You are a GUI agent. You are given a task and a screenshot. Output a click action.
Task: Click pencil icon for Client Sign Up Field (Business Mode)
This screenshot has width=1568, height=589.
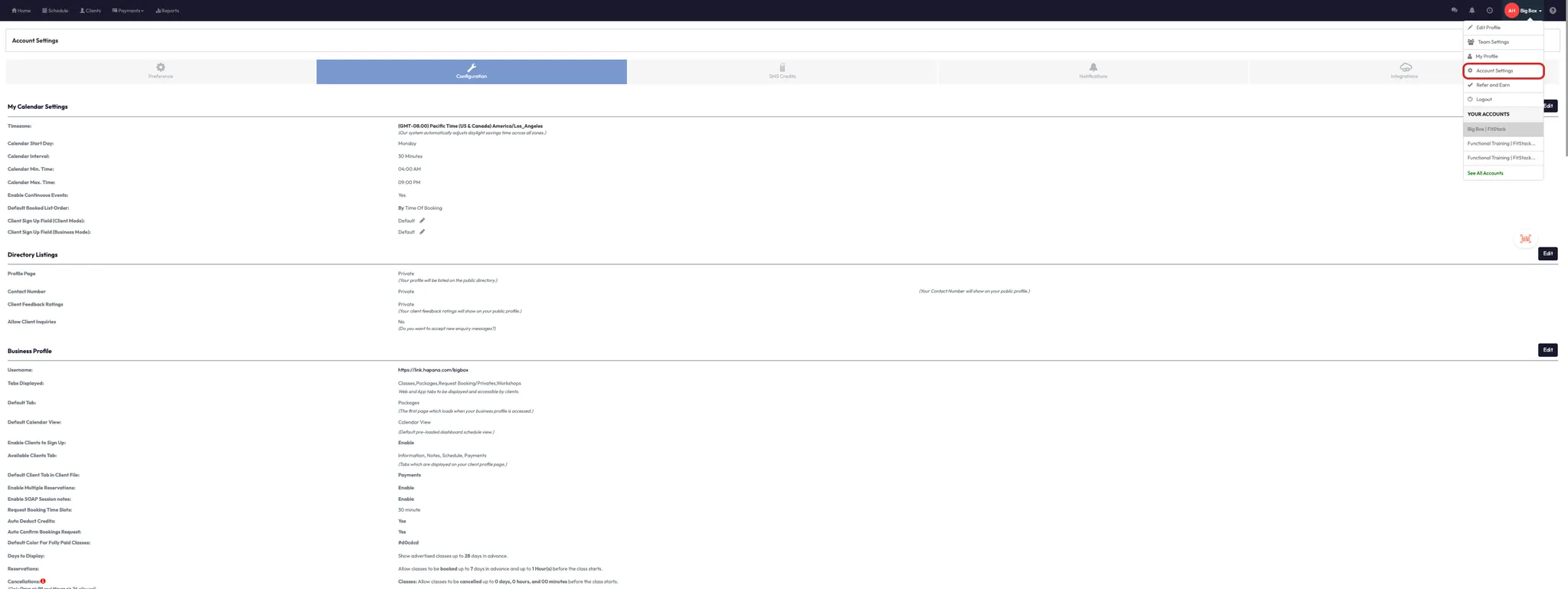422,232
